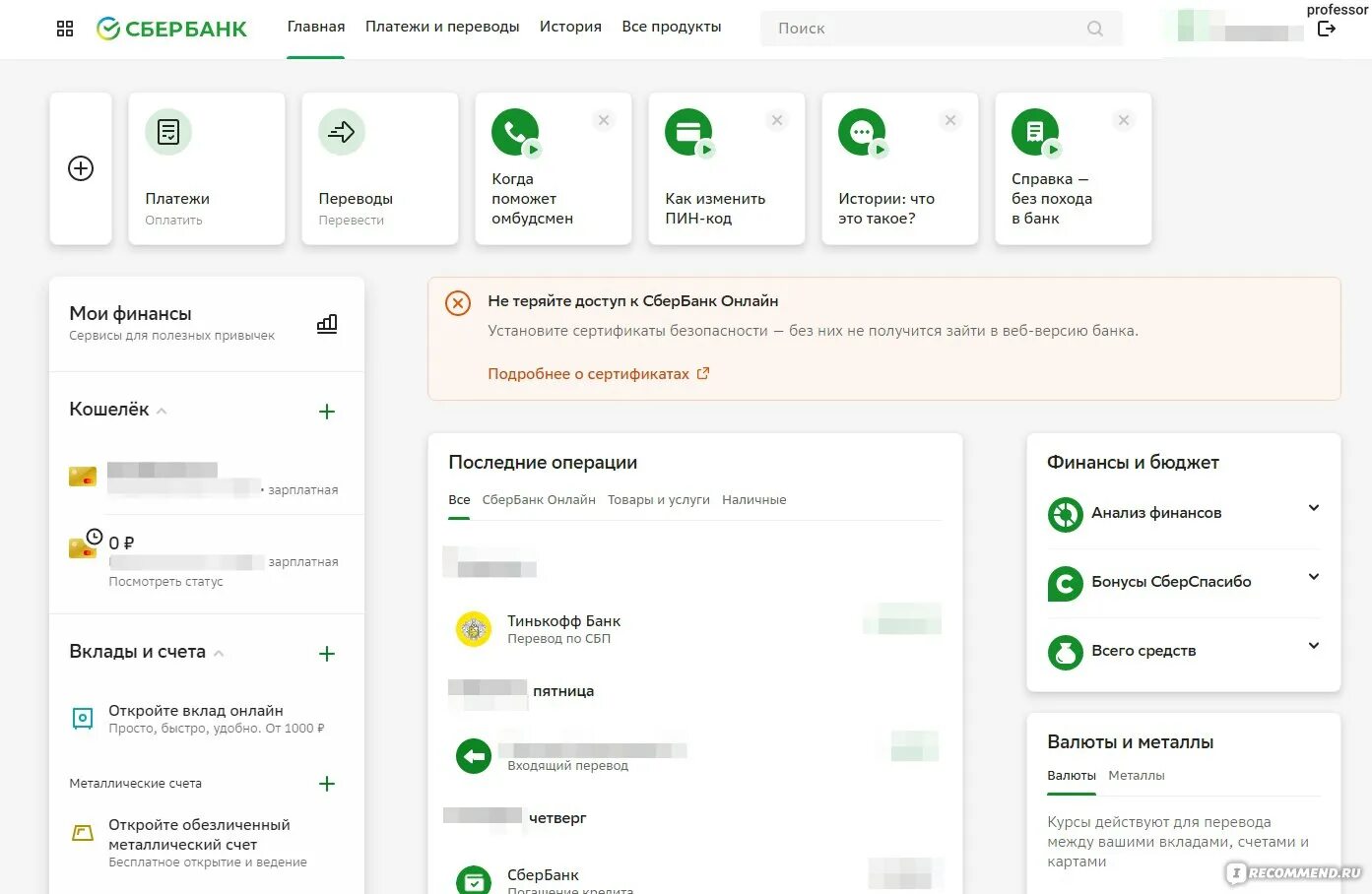The width and height of the screenshot is (1372, 894).
Task: Add metal account with plus icon
Action: pos(327,784)
